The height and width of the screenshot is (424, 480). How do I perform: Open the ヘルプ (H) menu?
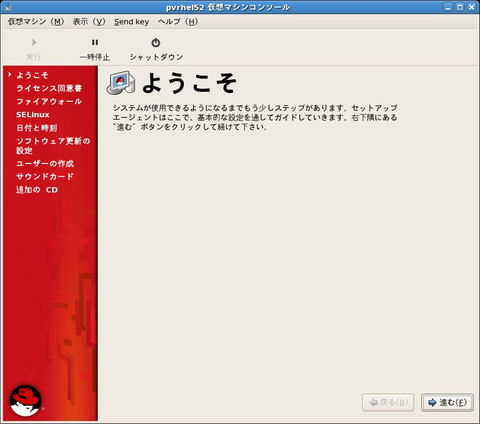coord(178,22)
